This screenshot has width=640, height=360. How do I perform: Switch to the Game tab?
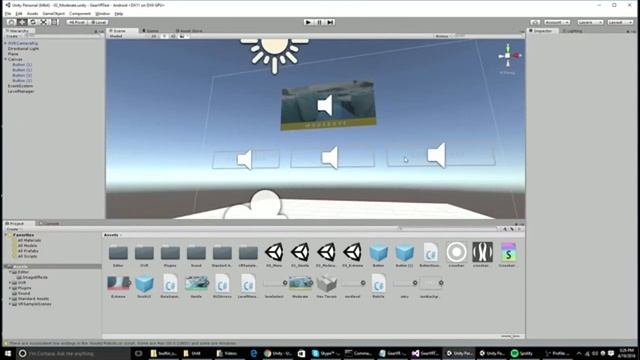click(151, 31)
